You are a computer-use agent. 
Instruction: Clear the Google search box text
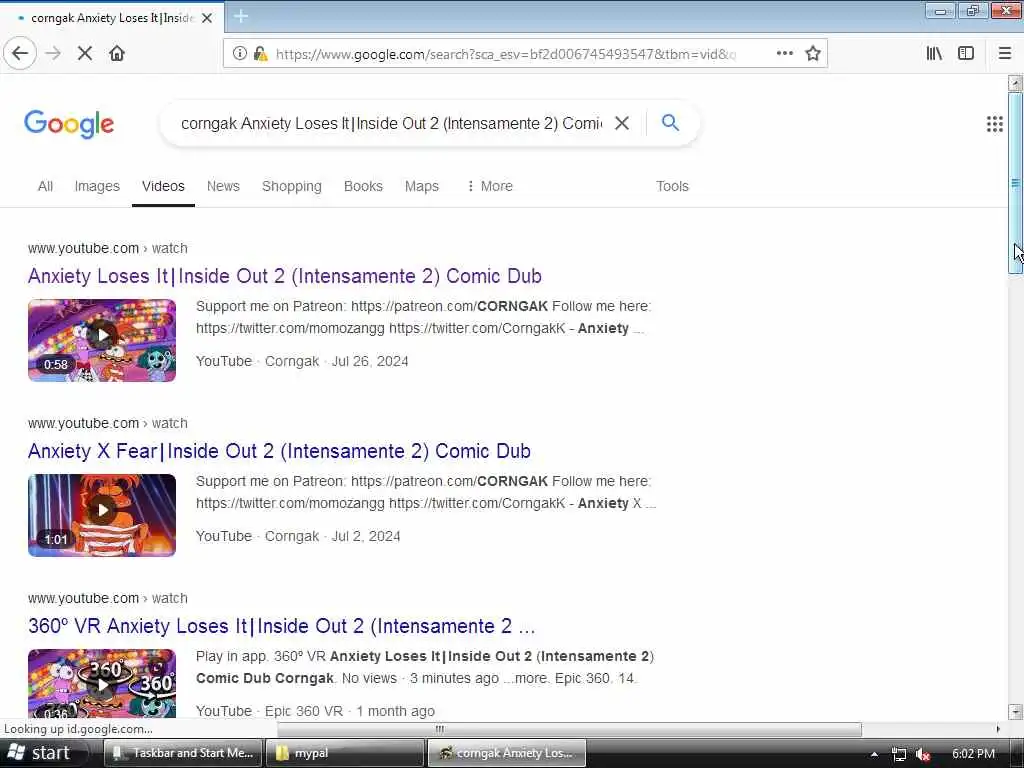(x=622, y=123)
